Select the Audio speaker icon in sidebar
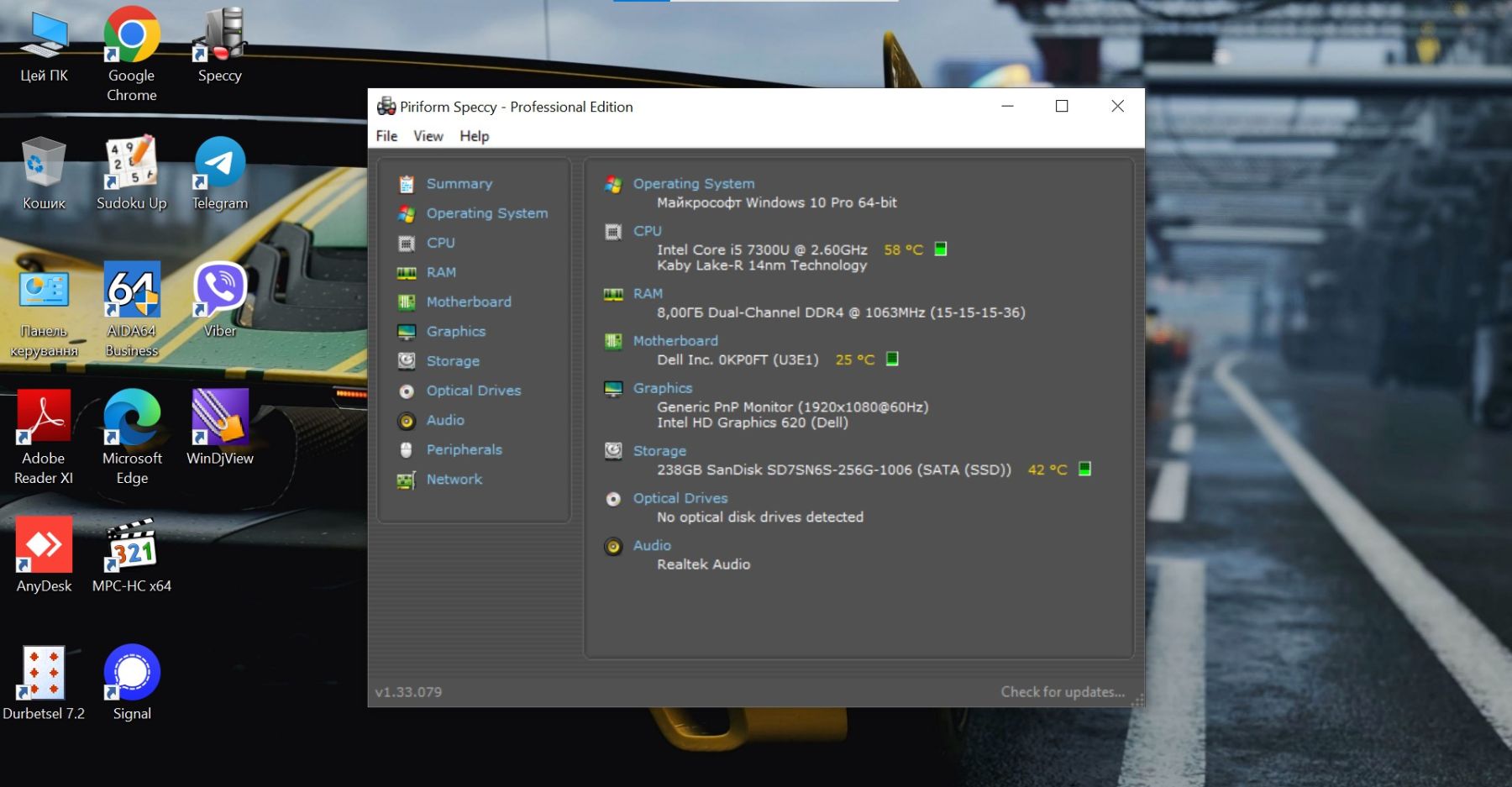The width and height of the screenshot is (1512, 787). point(407,420)
